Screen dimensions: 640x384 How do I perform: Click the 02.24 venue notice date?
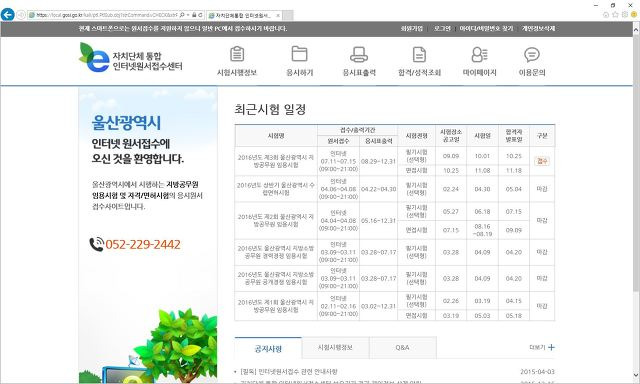coord(451,189)
